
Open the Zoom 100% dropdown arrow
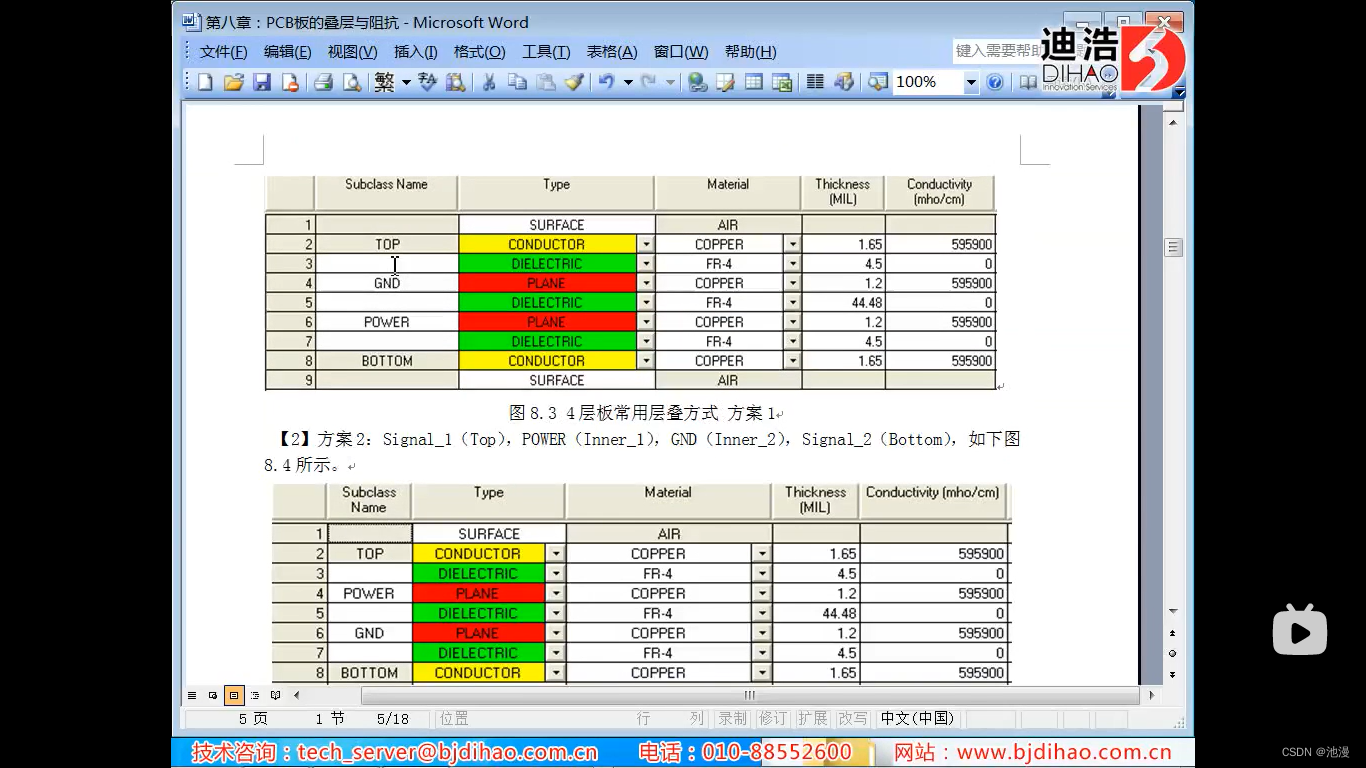[971, 83]
